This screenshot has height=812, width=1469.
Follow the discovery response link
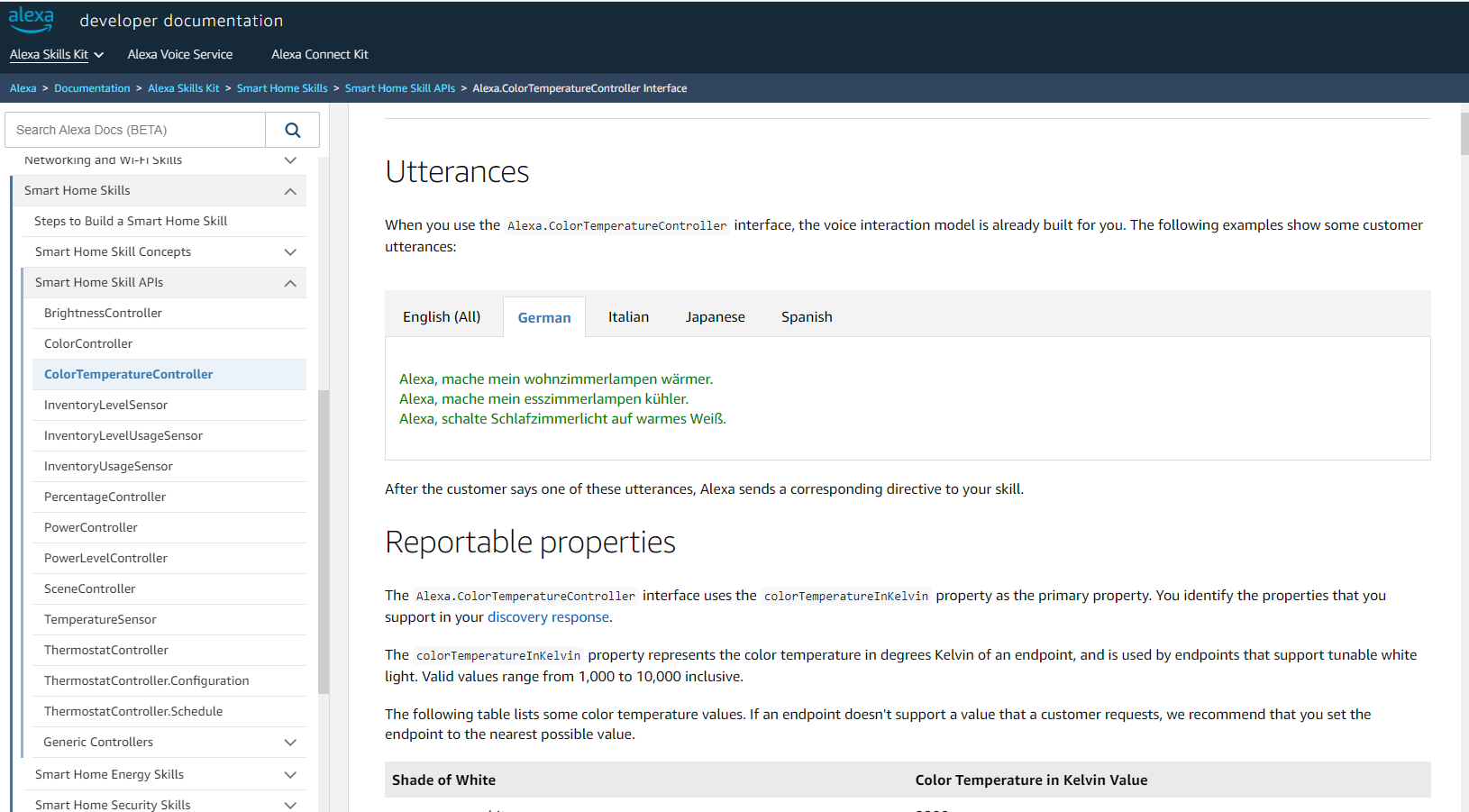click(x=548, y=617)
